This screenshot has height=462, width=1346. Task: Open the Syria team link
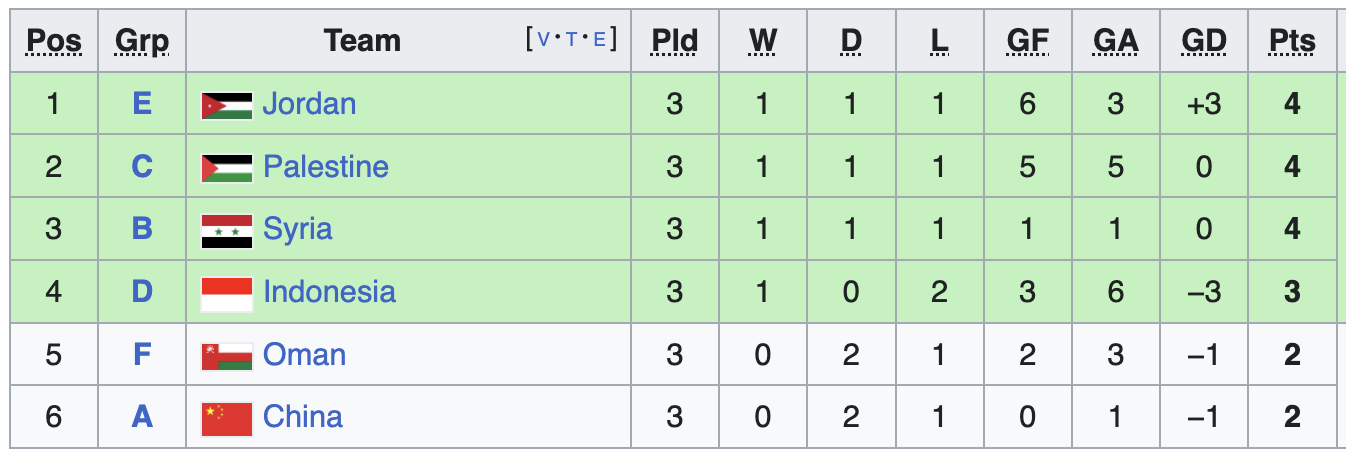tap(297, 229)
